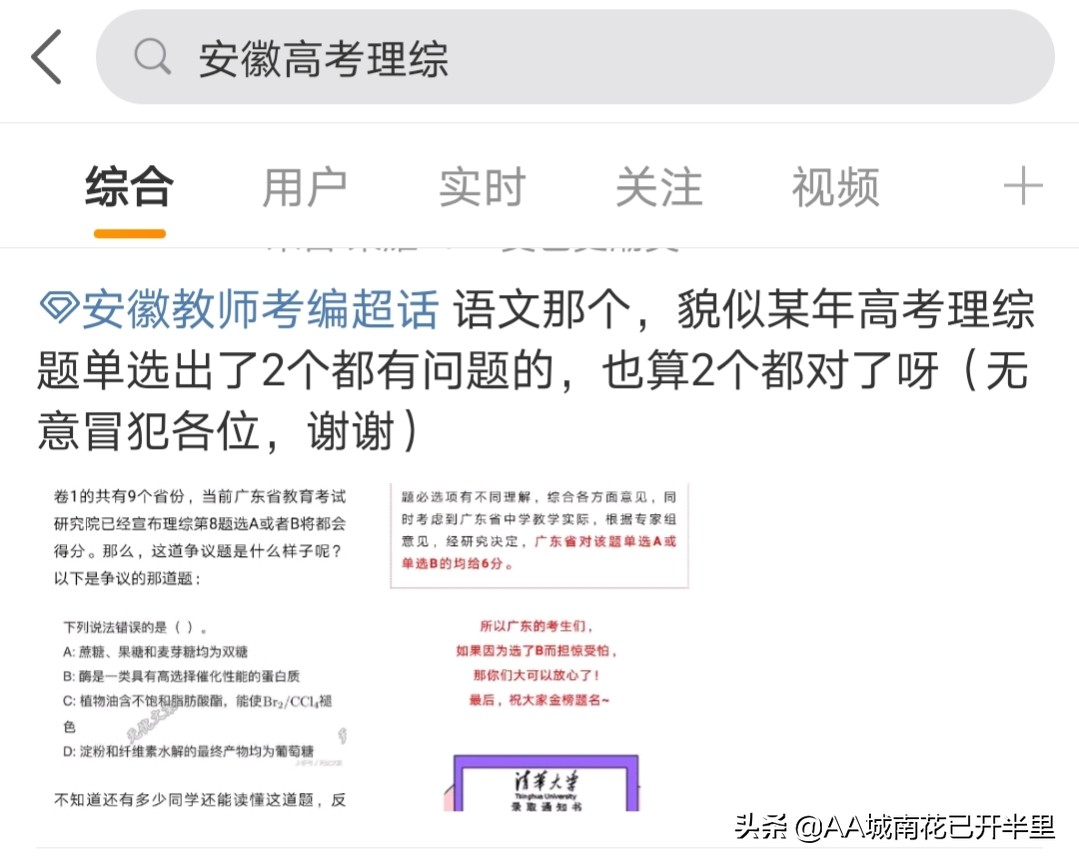Switch to the 用户 tab

click(305, 186)
